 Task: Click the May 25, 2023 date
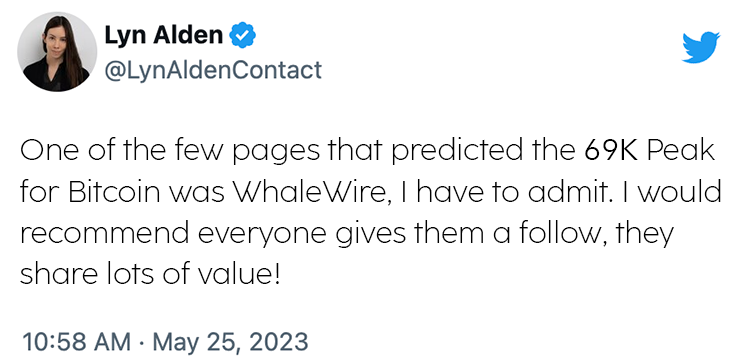(x=230, y=342)
